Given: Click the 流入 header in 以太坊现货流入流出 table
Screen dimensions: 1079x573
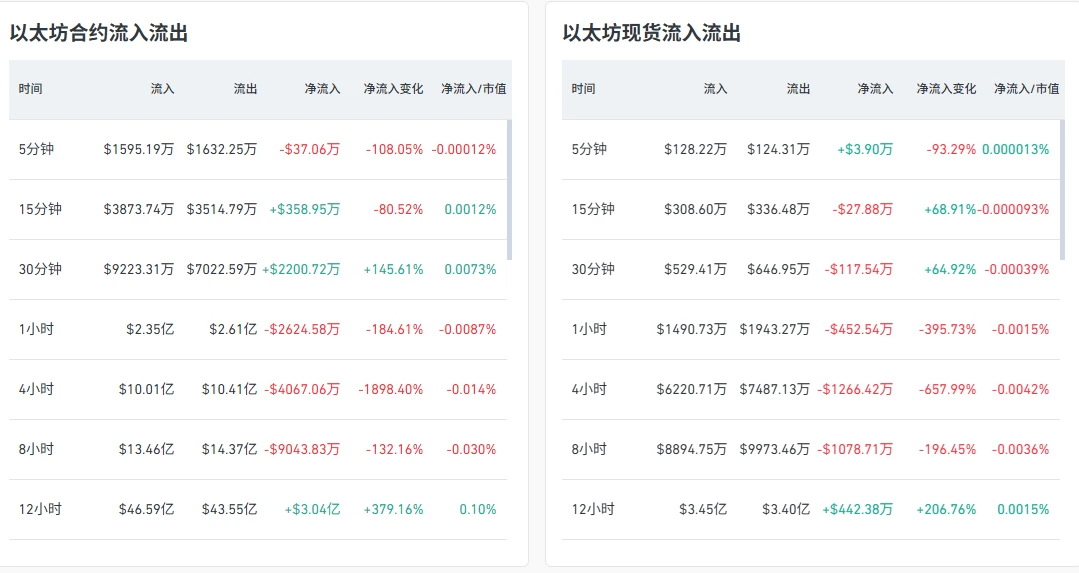Looking at the screenshot, I should pos(715,89).
